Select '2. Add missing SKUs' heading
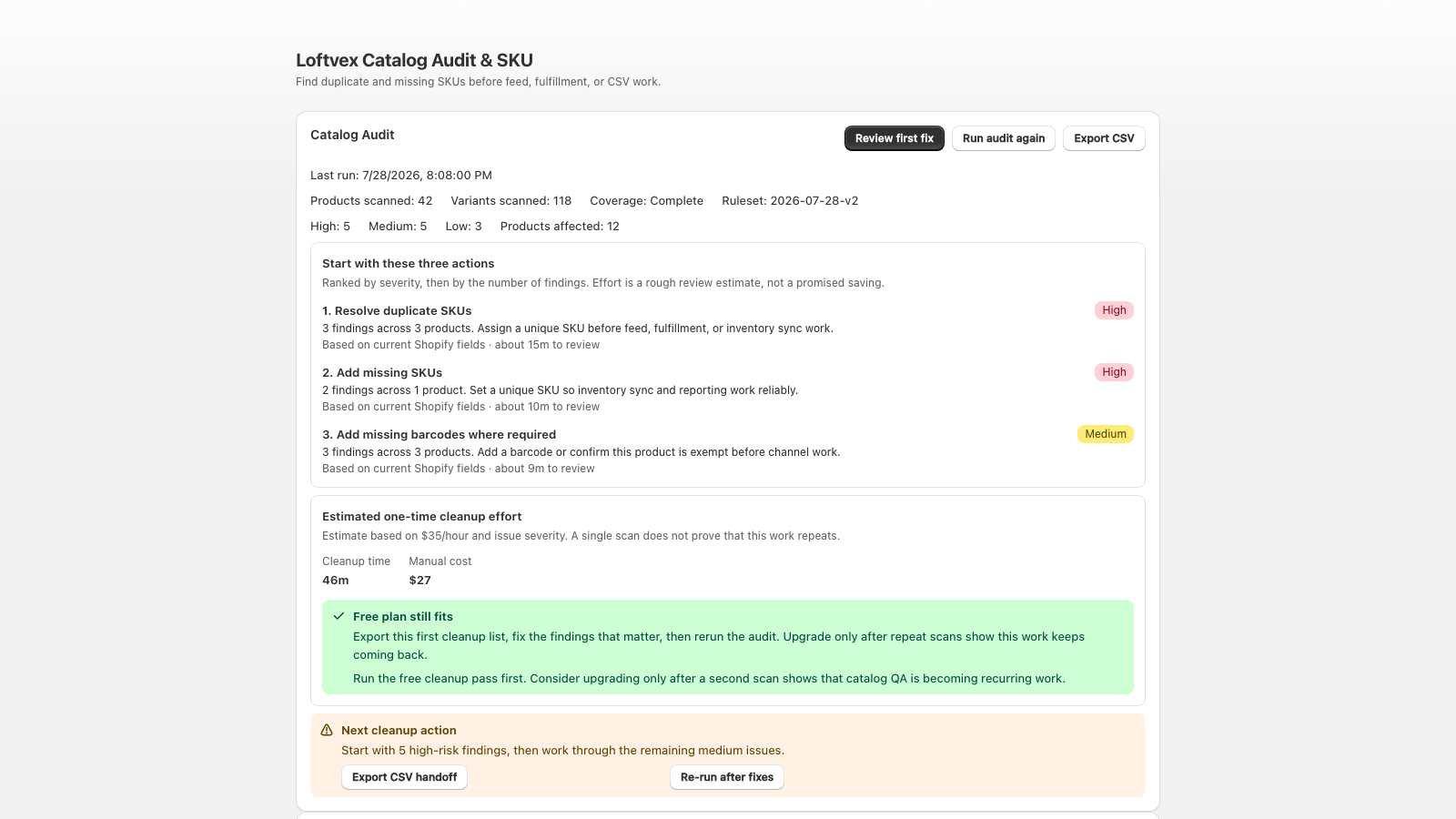Viewport: 1456px width, 819px height. (x=382, y=373)
